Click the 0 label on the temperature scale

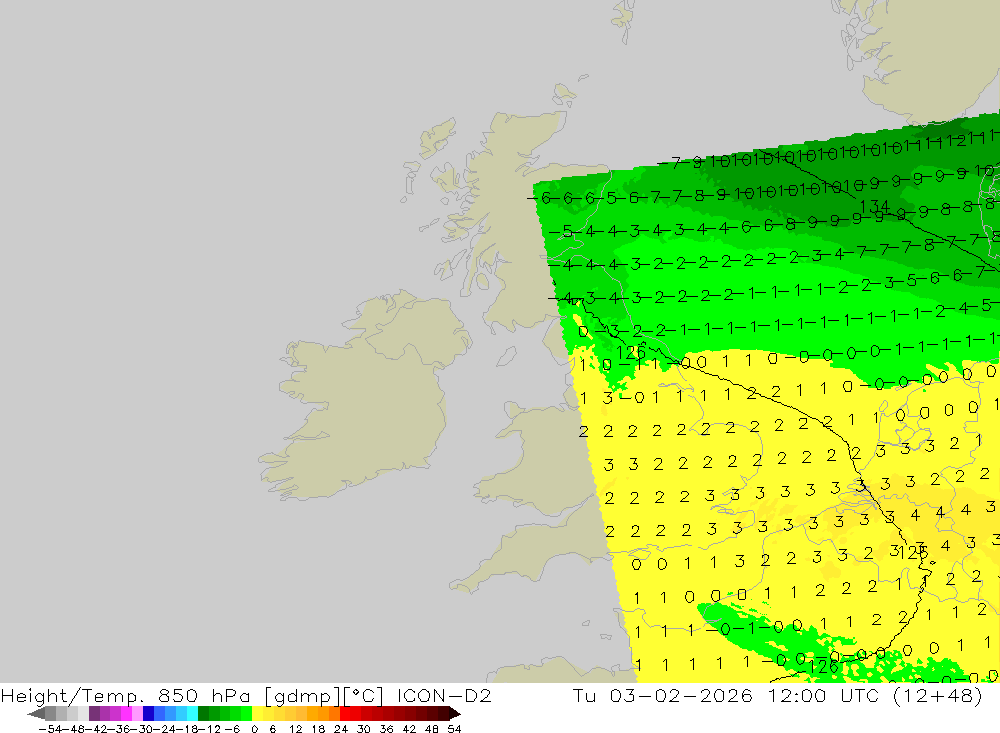254,729
